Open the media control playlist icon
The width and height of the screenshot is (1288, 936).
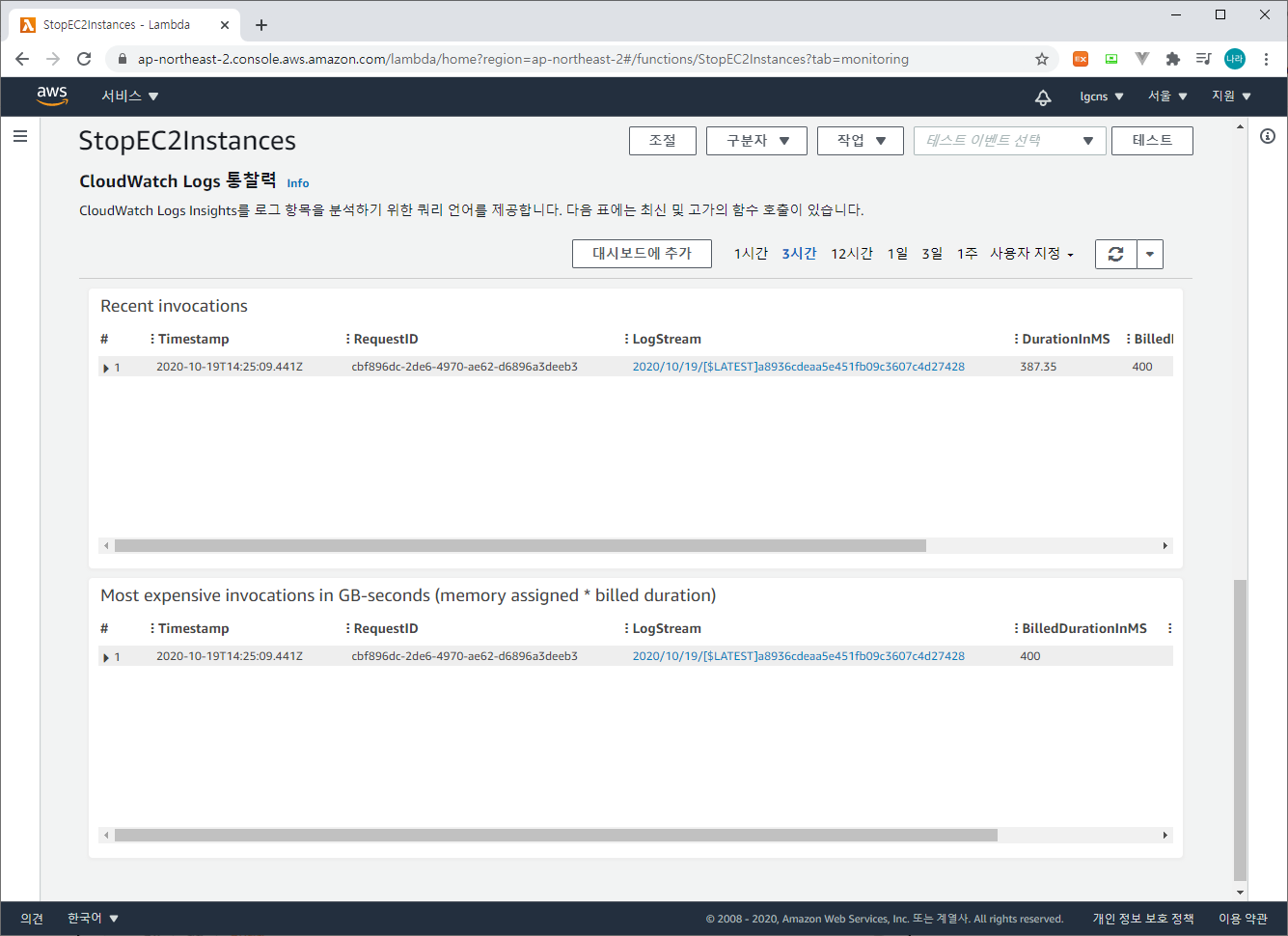click(1203, 59)
